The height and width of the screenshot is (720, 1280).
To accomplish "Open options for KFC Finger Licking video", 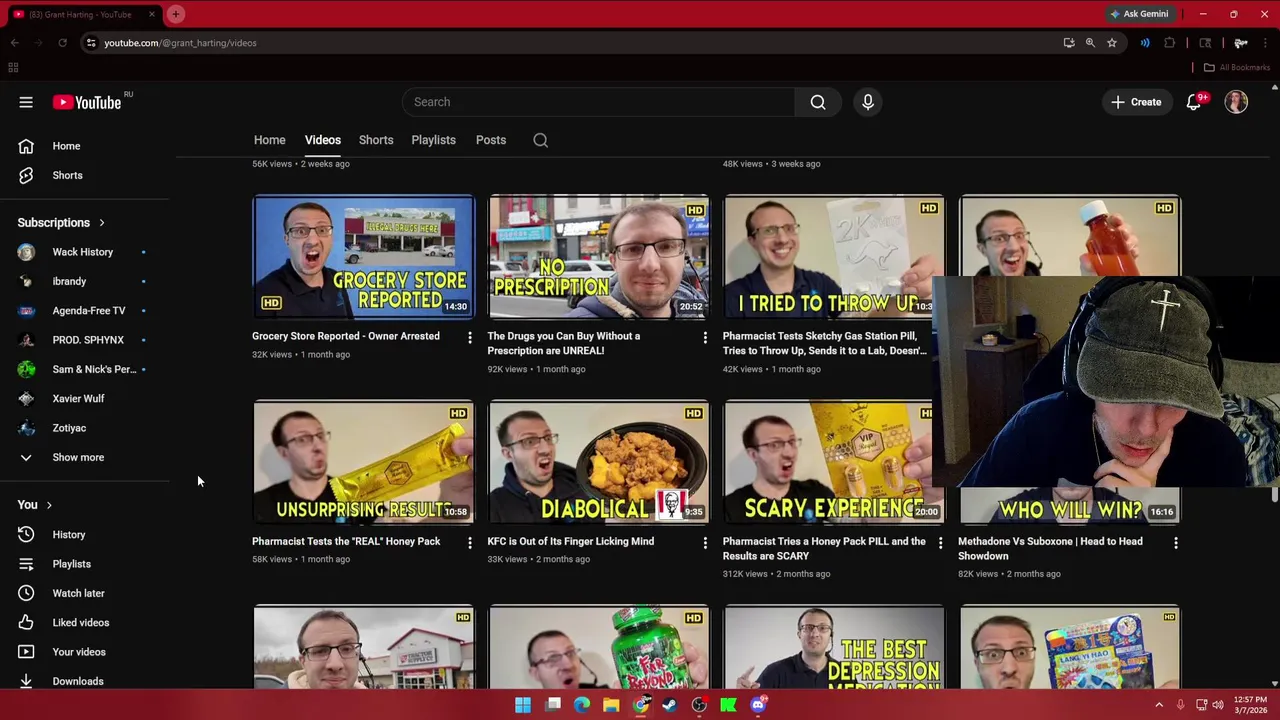I will [x=705, y=543].
